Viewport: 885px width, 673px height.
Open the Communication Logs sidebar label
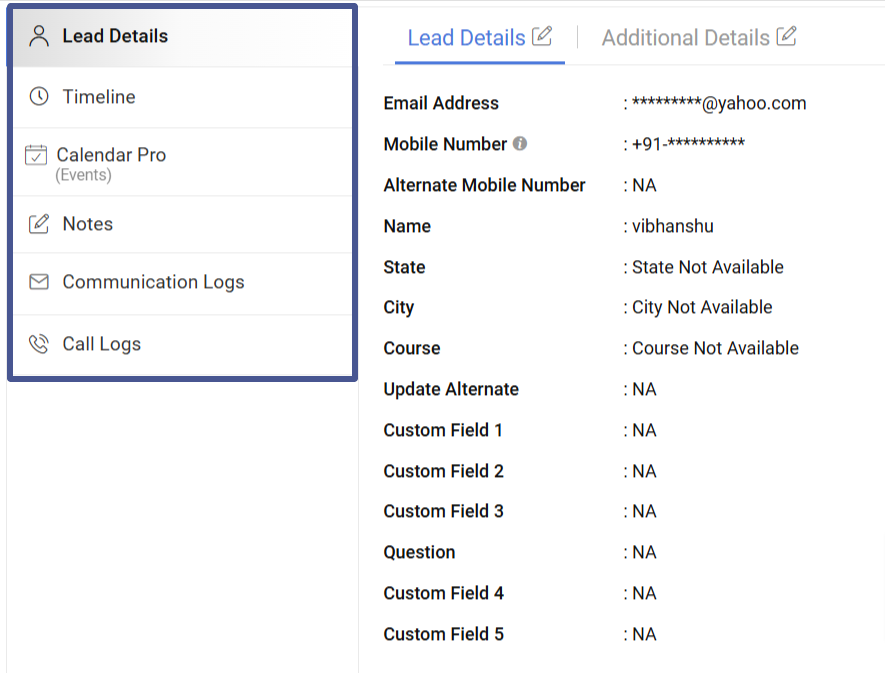pyautogui.click(x=153, y=282)
